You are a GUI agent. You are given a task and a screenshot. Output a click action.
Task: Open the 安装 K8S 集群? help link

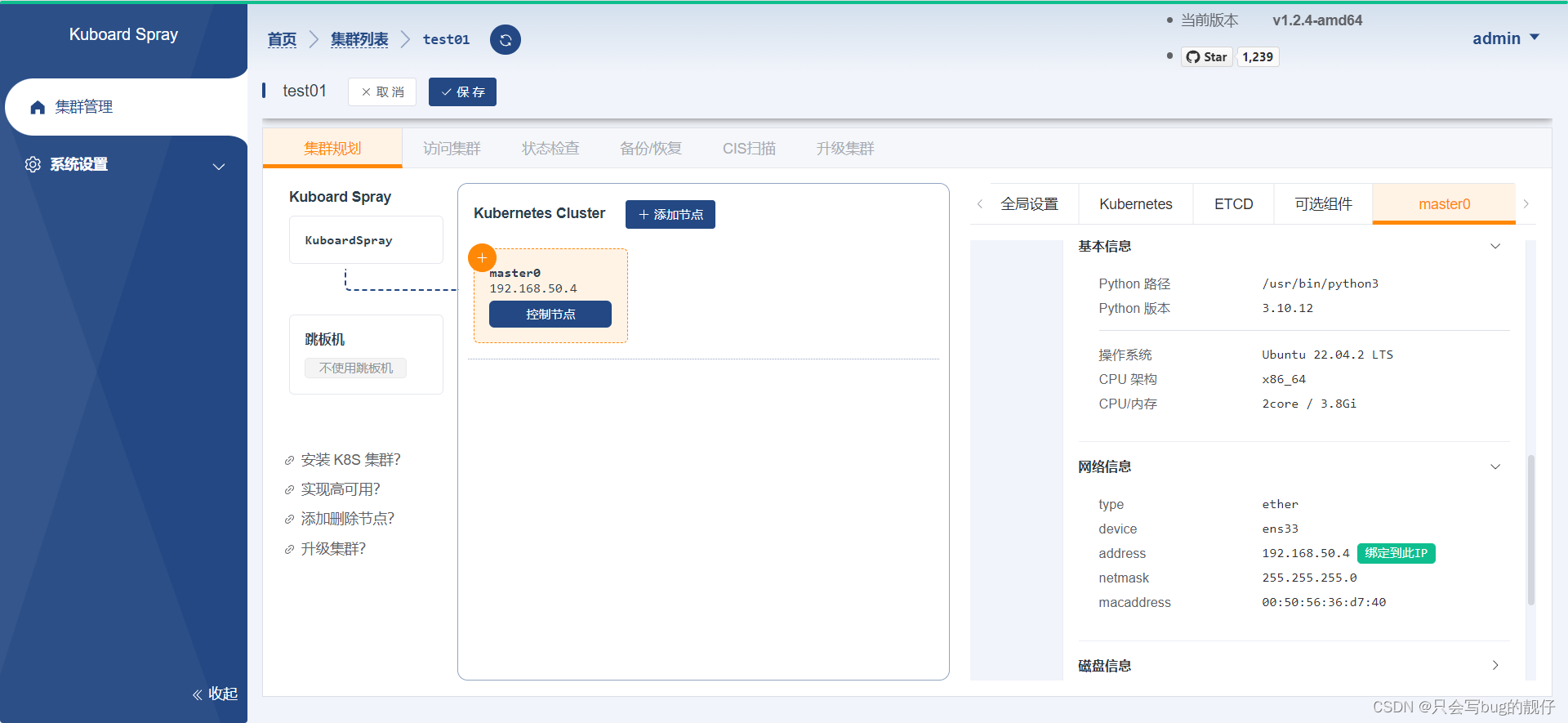[x=350, y=460]
